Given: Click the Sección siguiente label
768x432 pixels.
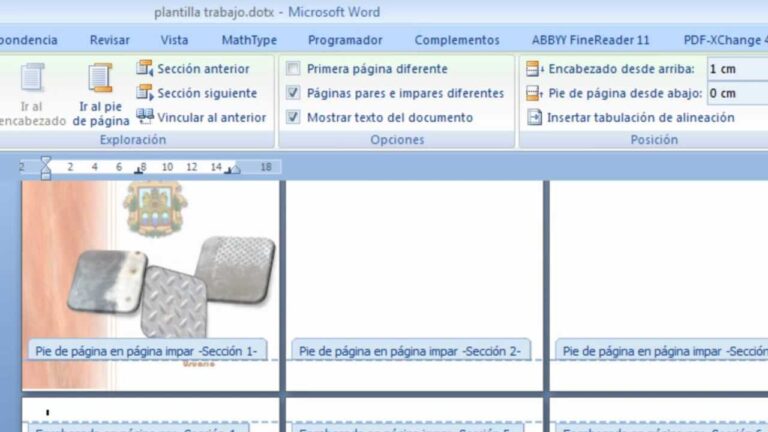Looking at the screenshot, I should click(x=207, y=93).
